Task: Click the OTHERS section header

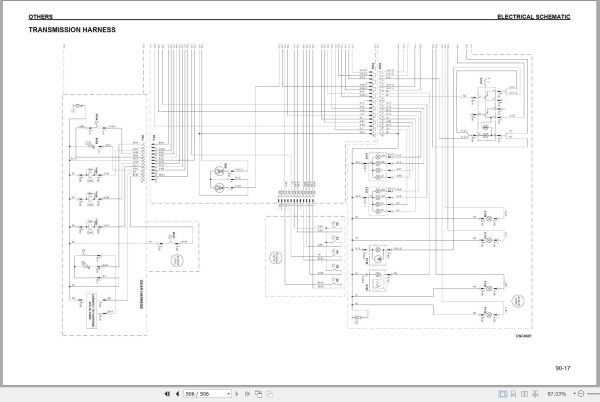Action: [x=41, y=17]
